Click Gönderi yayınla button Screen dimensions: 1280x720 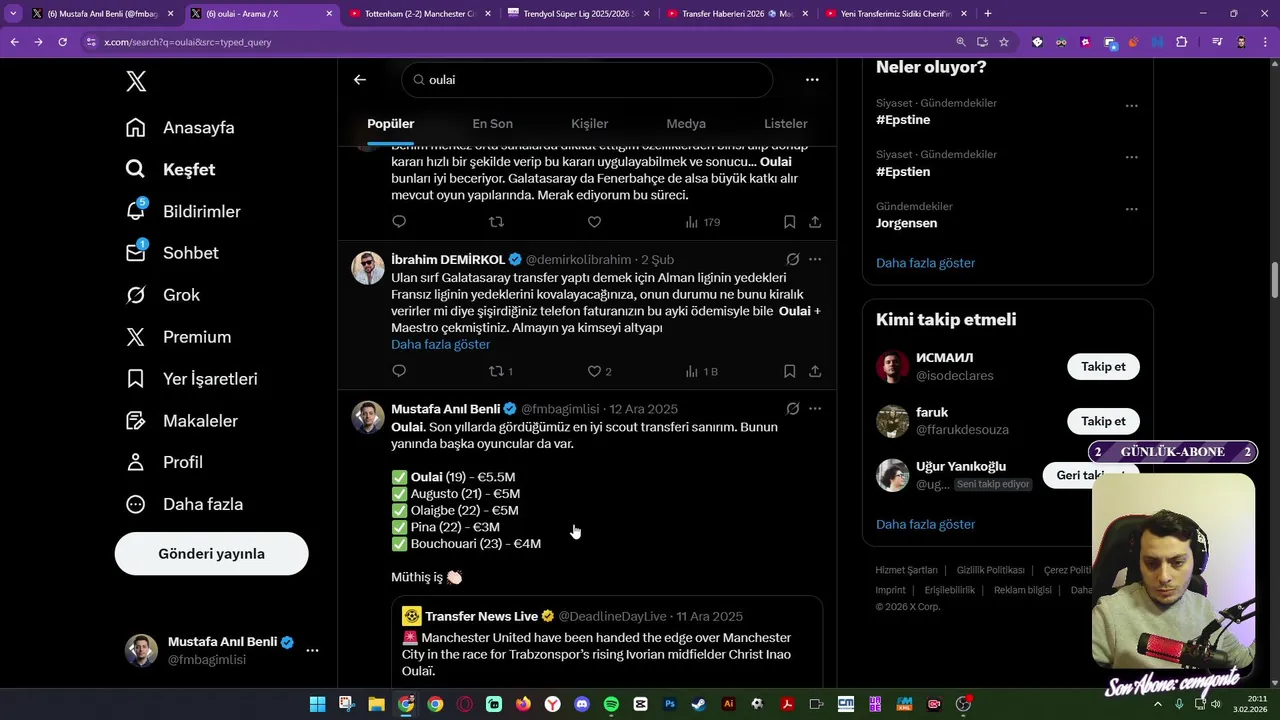coord(211,554)
